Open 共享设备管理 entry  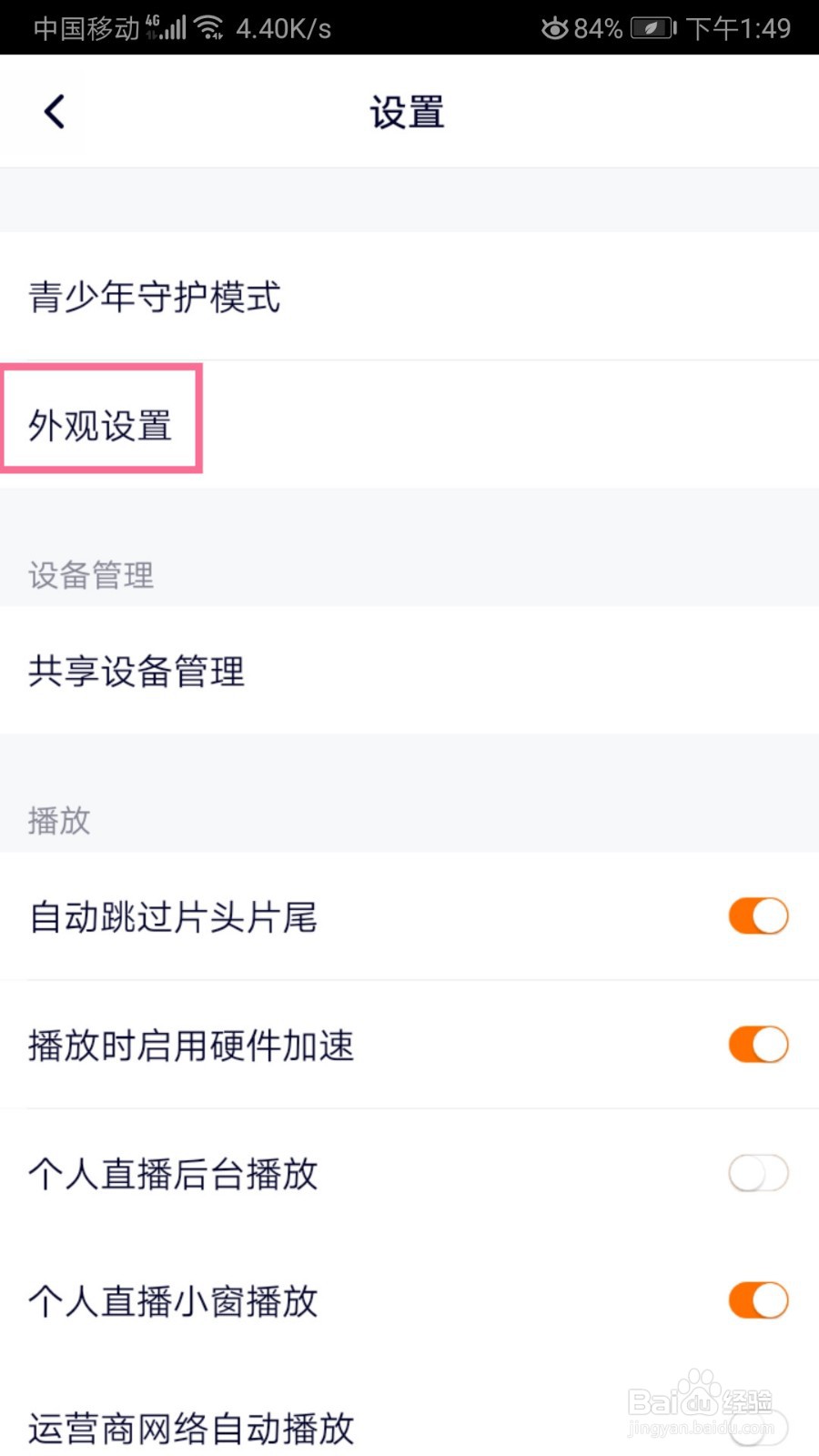pyautogui.click(x=136, y=672)
